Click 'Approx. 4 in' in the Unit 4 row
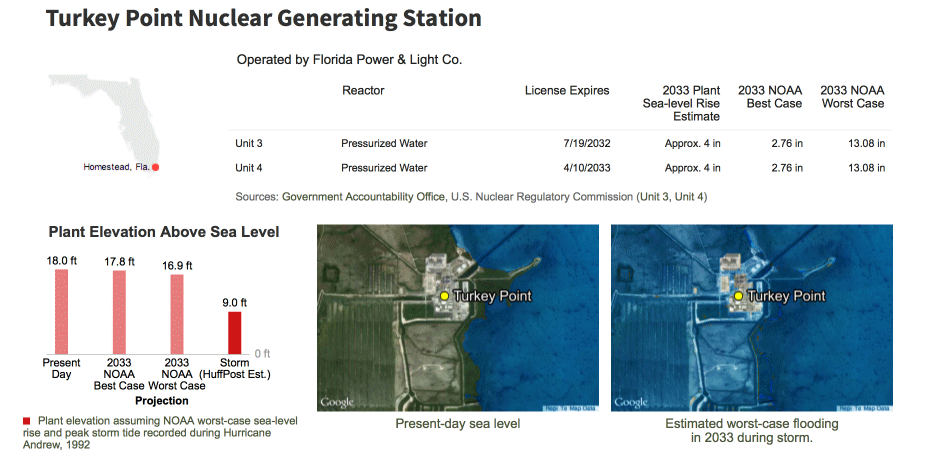Viewport: 938px width, 470px height. [693, 168]
